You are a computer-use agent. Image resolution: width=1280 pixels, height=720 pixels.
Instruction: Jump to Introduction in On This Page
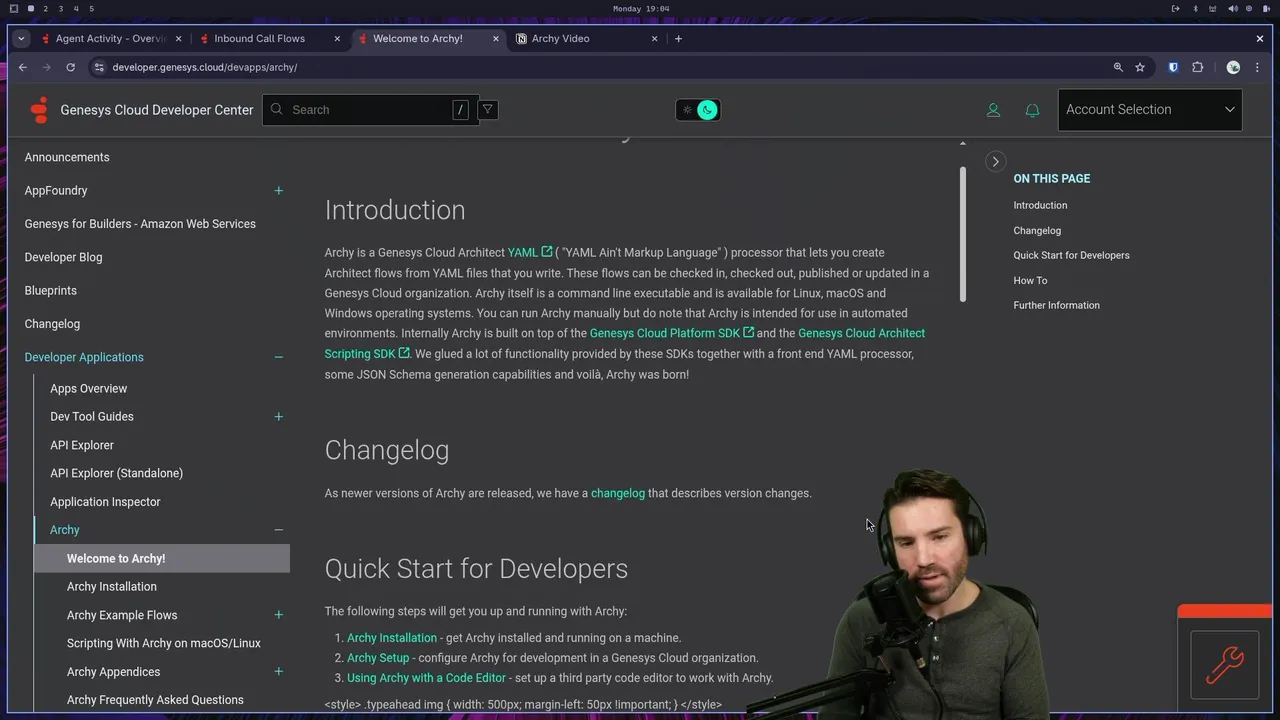pyautogui.click(x=1040, y=205)
